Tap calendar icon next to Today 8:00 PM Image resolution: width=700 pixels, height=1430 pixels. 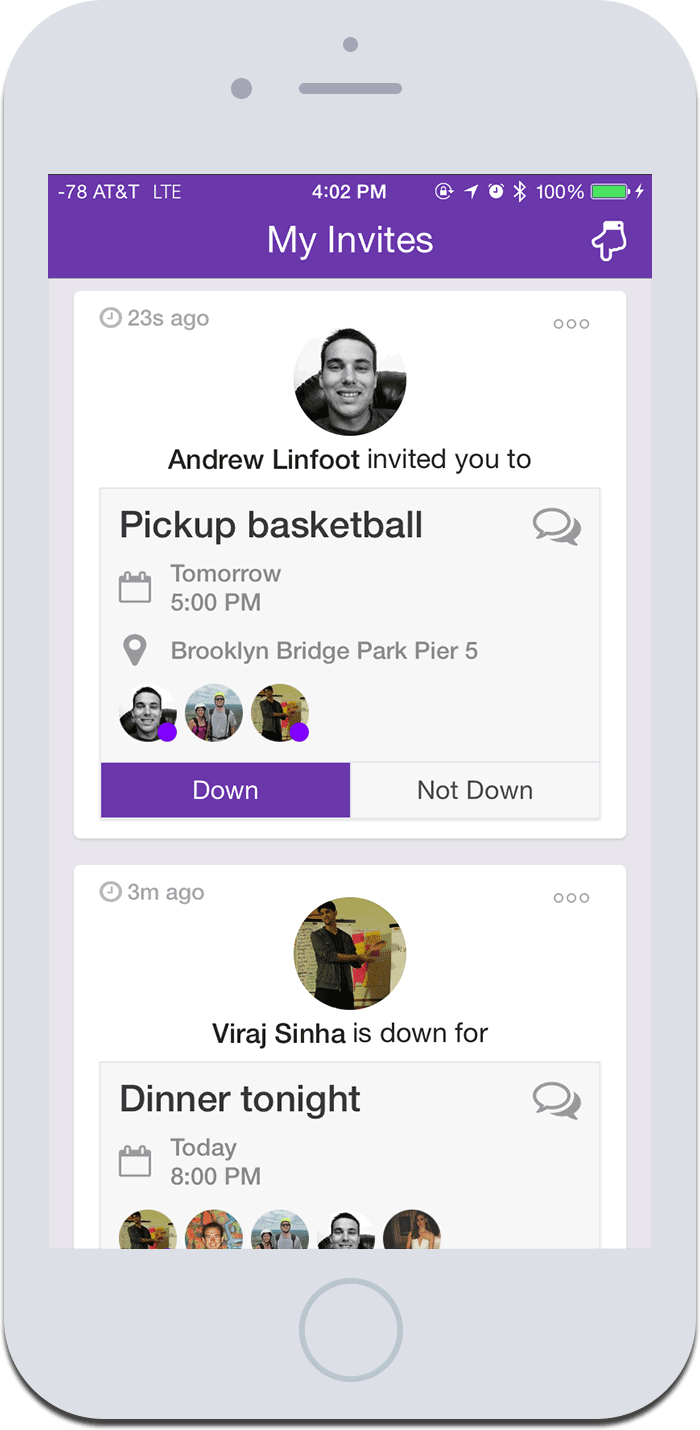pyautogui.click(x=135, y=1162)
